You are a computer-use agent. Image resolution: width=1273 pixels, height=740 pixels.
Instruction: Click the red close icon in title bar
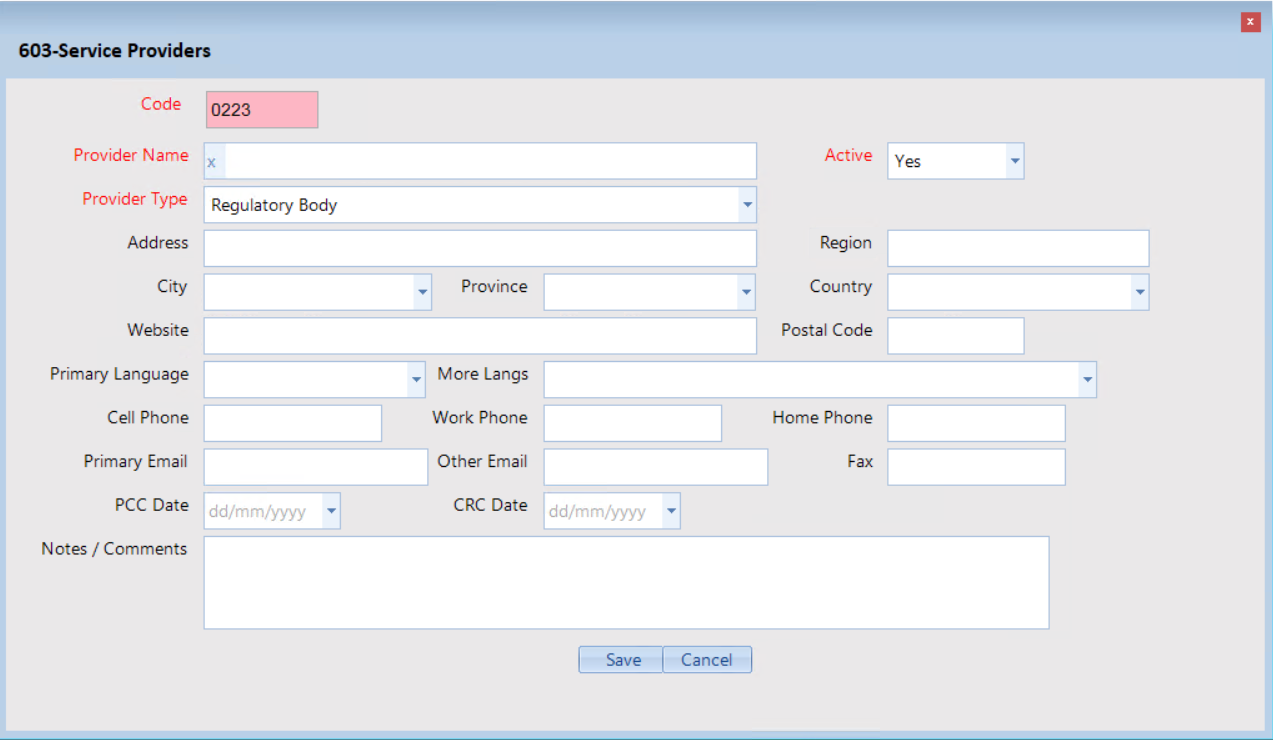point(1250,22)
